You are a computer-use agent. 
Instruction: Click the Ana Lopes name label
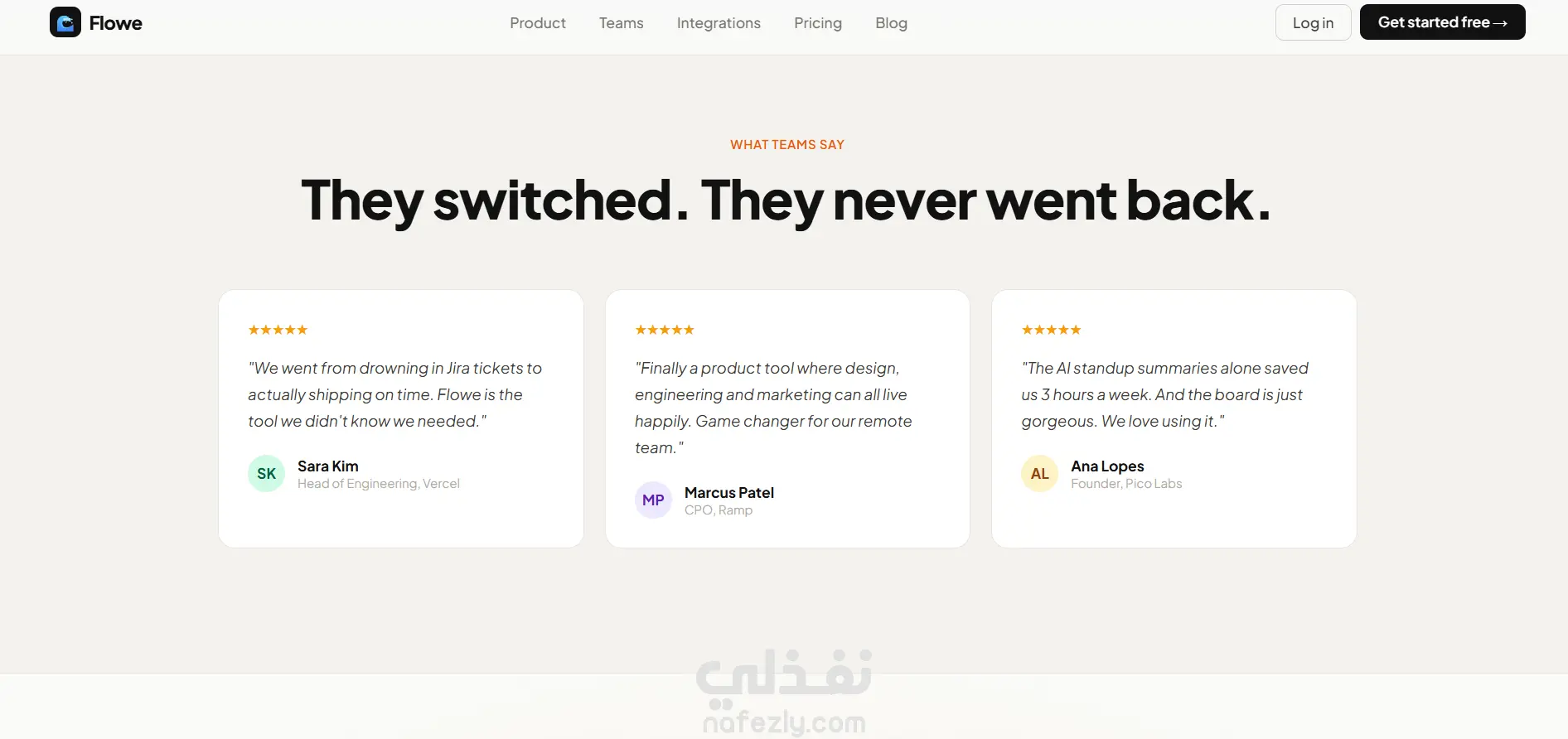point(1107,466)
